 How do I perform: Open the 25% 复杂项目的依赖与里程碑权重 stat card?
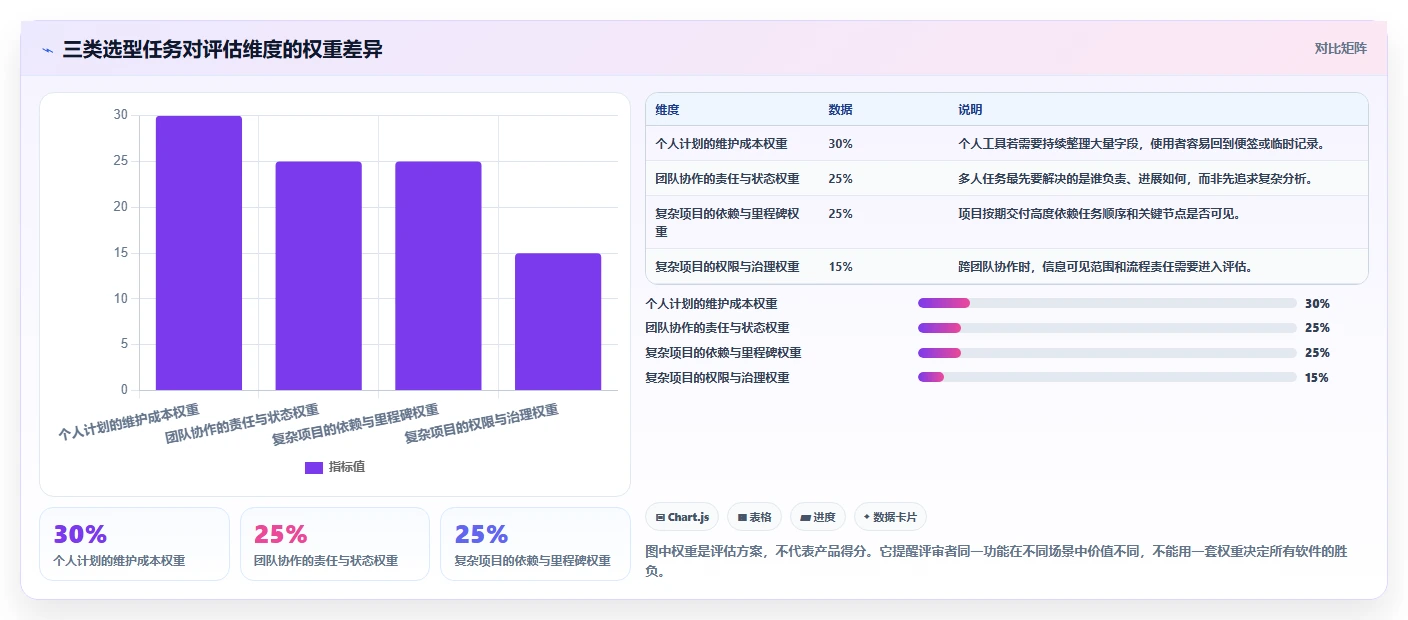coord(535,544)
